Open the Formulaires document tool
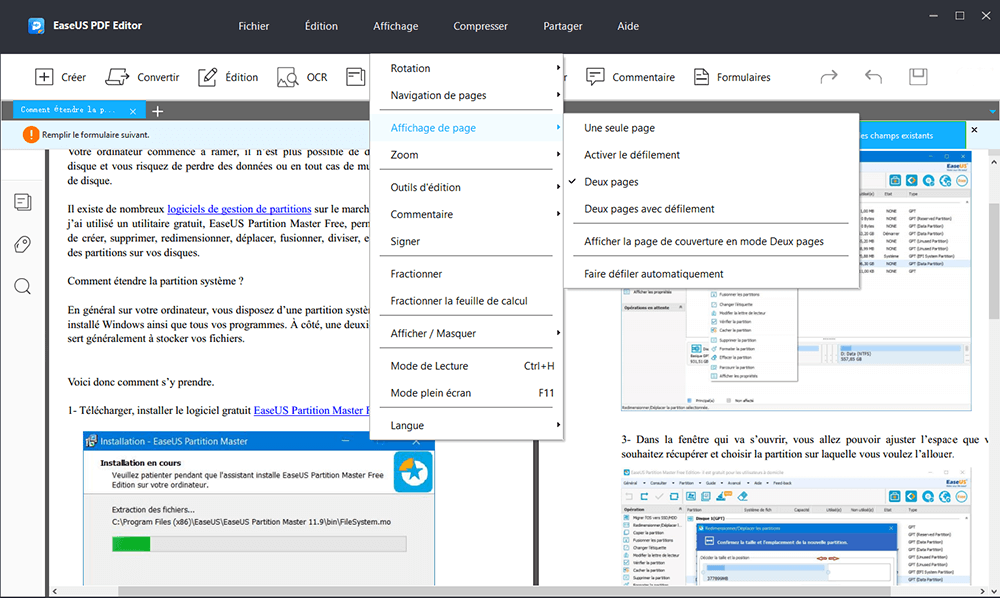 (x=702, y=77)
